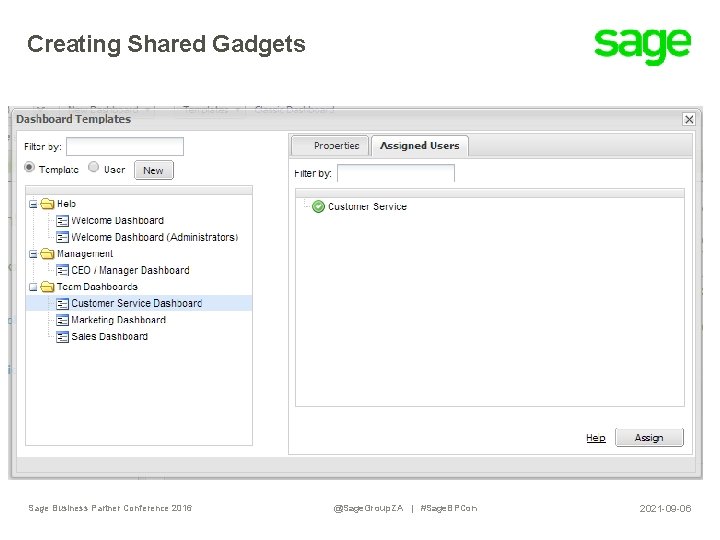Click the Assign button
This screenshot has width=720, height=540.
coord(649,438)
